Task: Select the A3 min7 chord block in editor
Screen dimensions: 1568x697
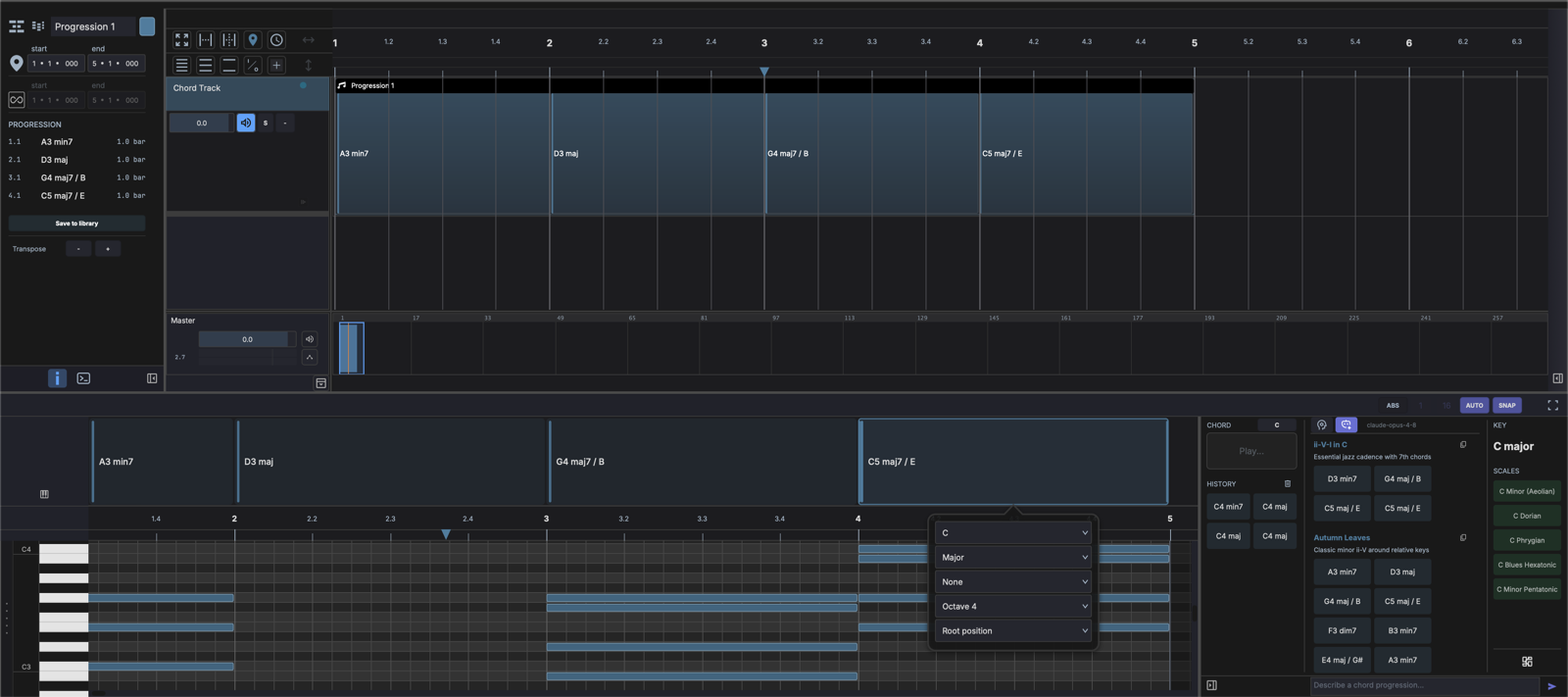Action: [x=164, y=462]
